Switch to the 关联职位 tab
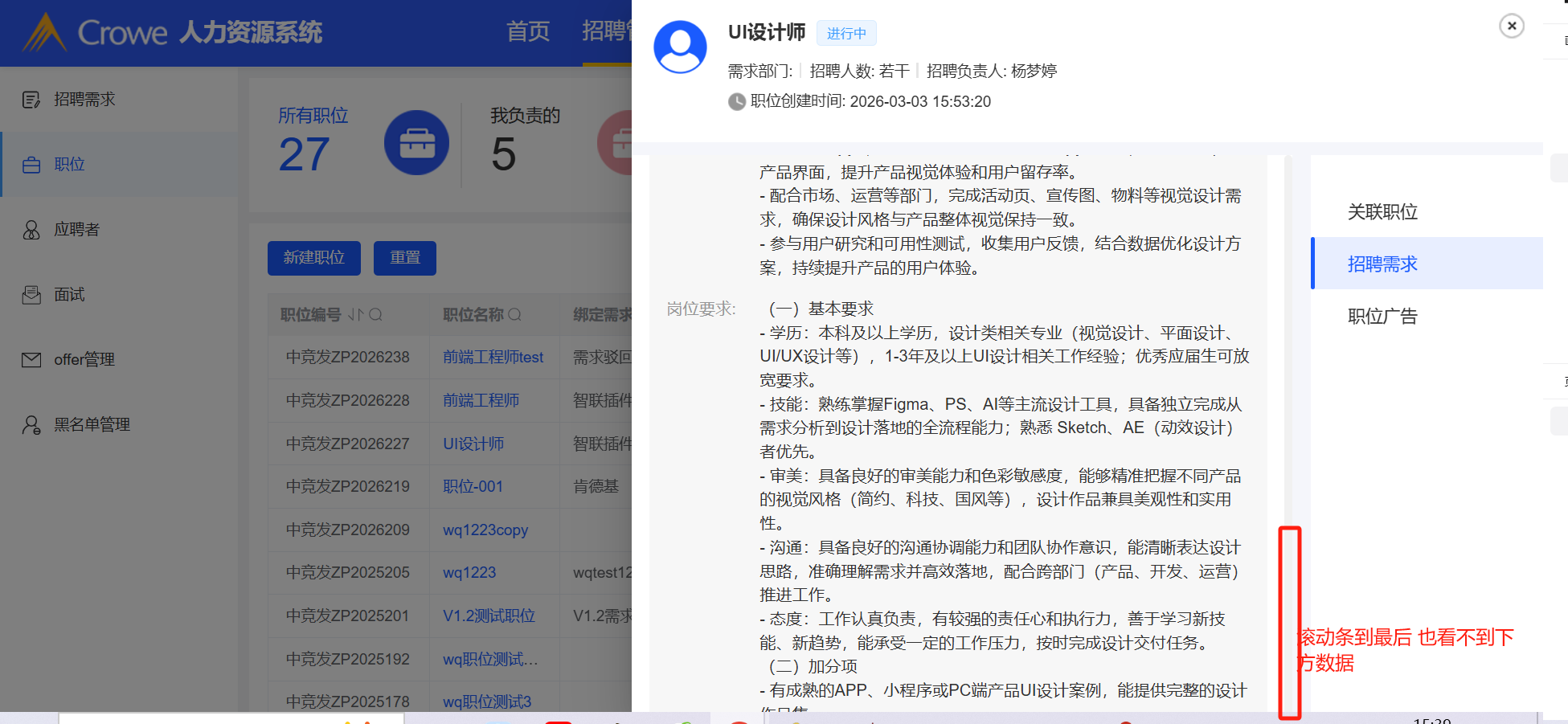Viewport: 1568px width, 724px height. (1382, 212)
